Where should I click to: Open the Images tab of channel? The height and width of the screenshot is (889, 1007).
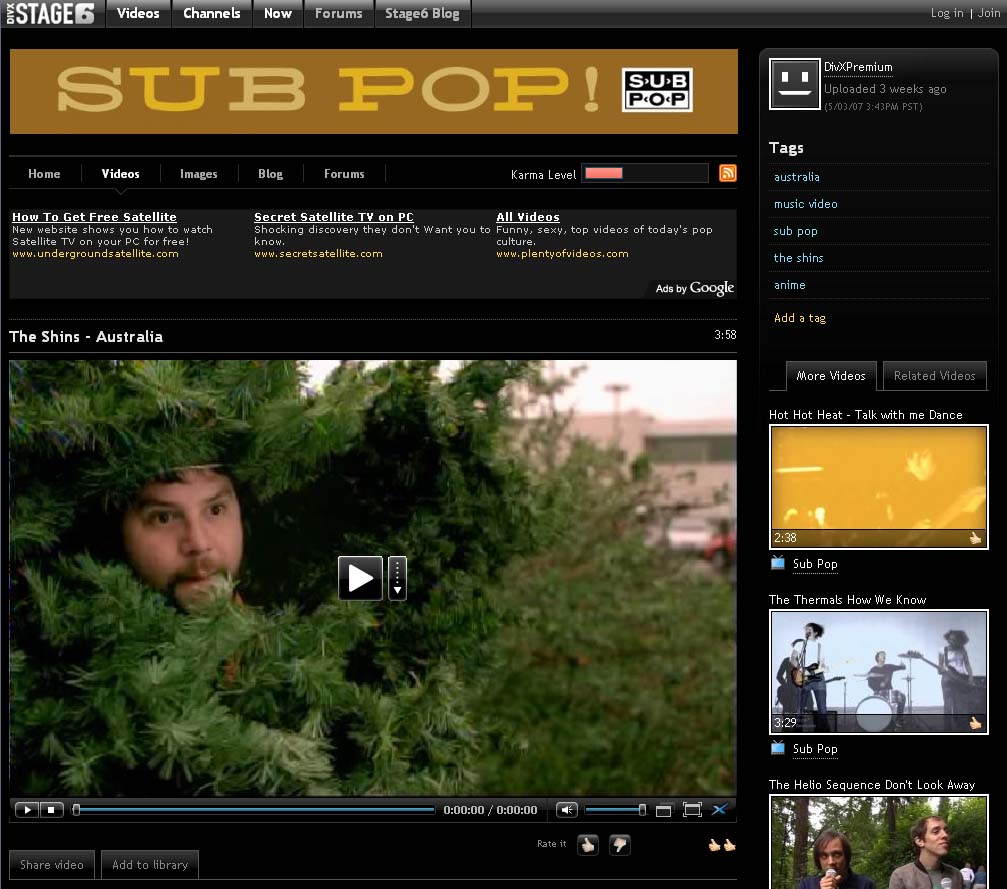[198, 174]
